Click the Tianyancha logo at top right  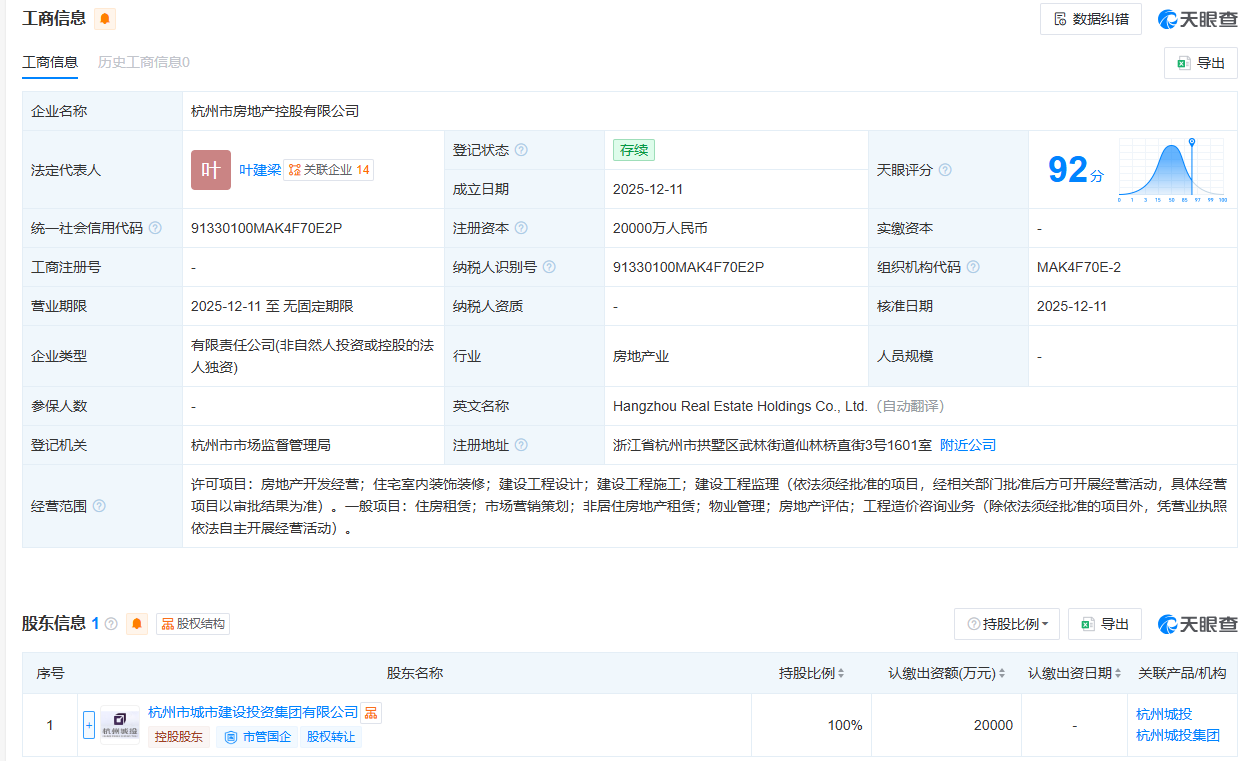coord(1196,18)
